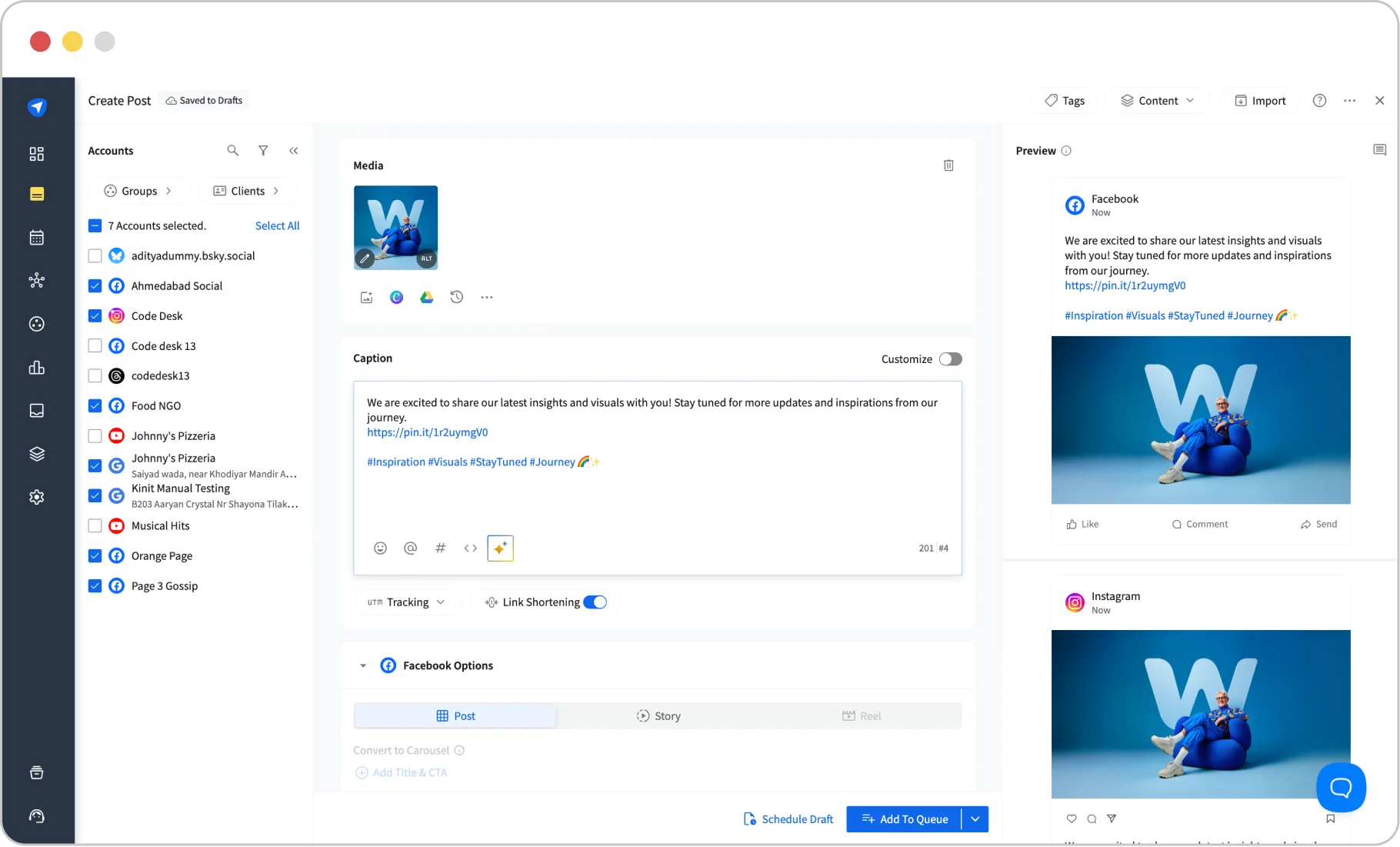Screen dimensions: 1400x847
Task: Click the Select All accounts link
Action: [277, 225]
